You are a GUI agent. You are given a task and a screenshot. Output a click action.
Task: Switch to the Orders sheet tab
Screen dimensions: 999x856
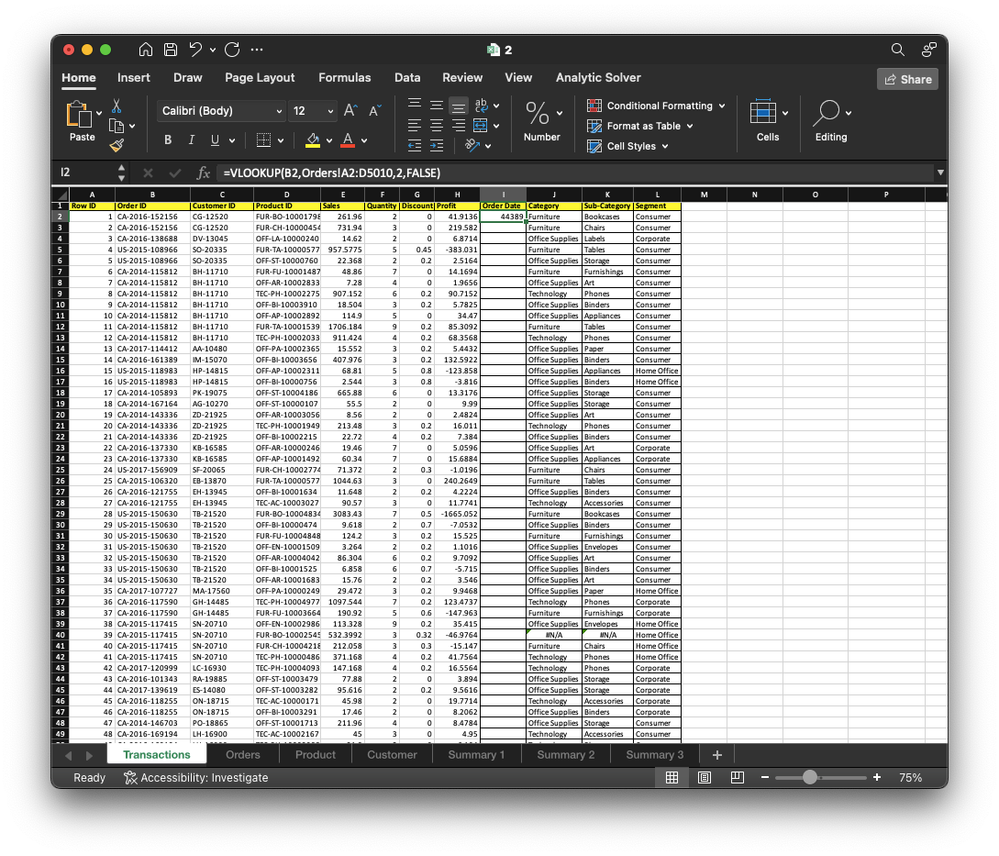[243, 755]
